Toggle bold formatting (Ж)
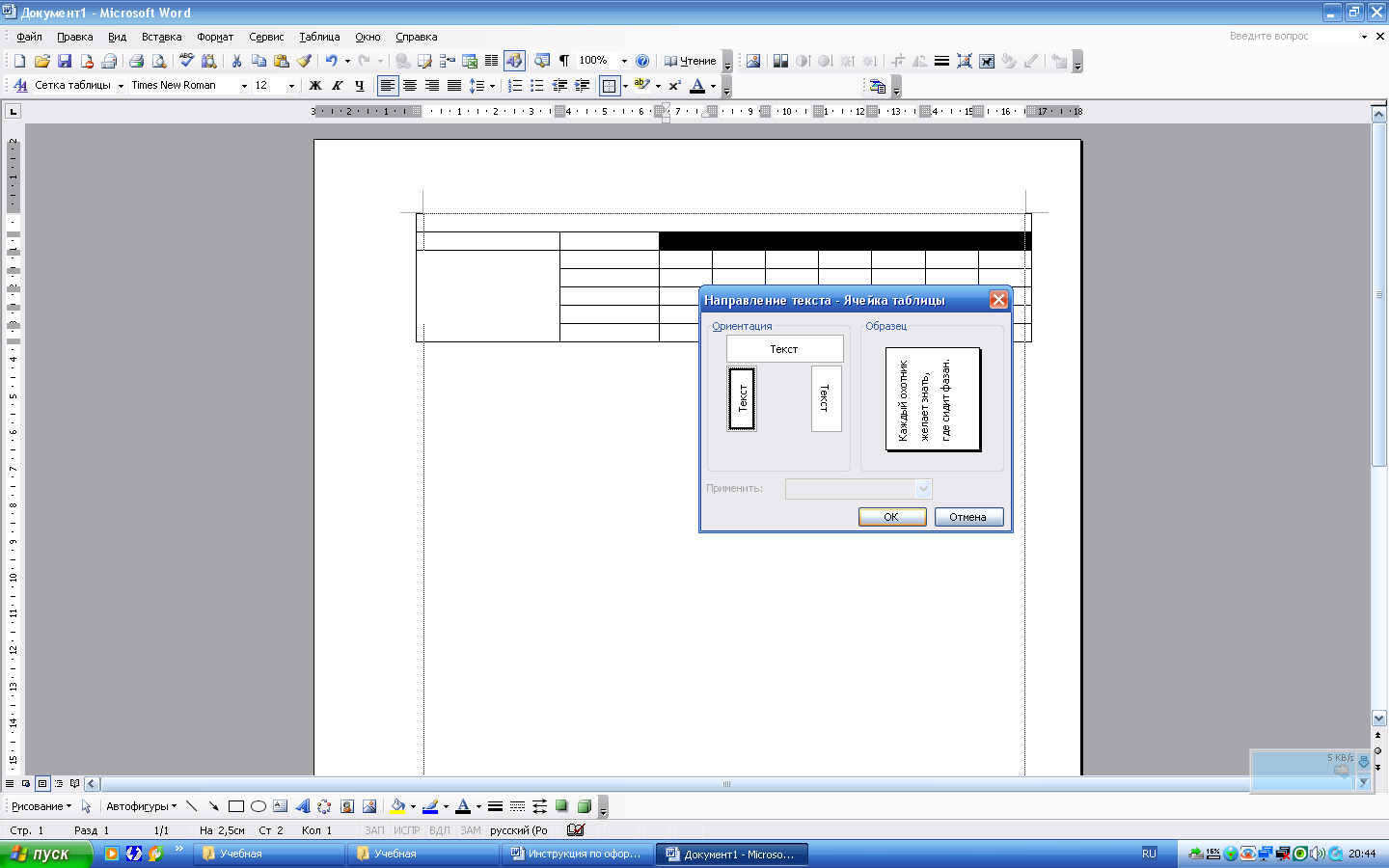This screenshot has width=1389, height=868. coord(314,86)
